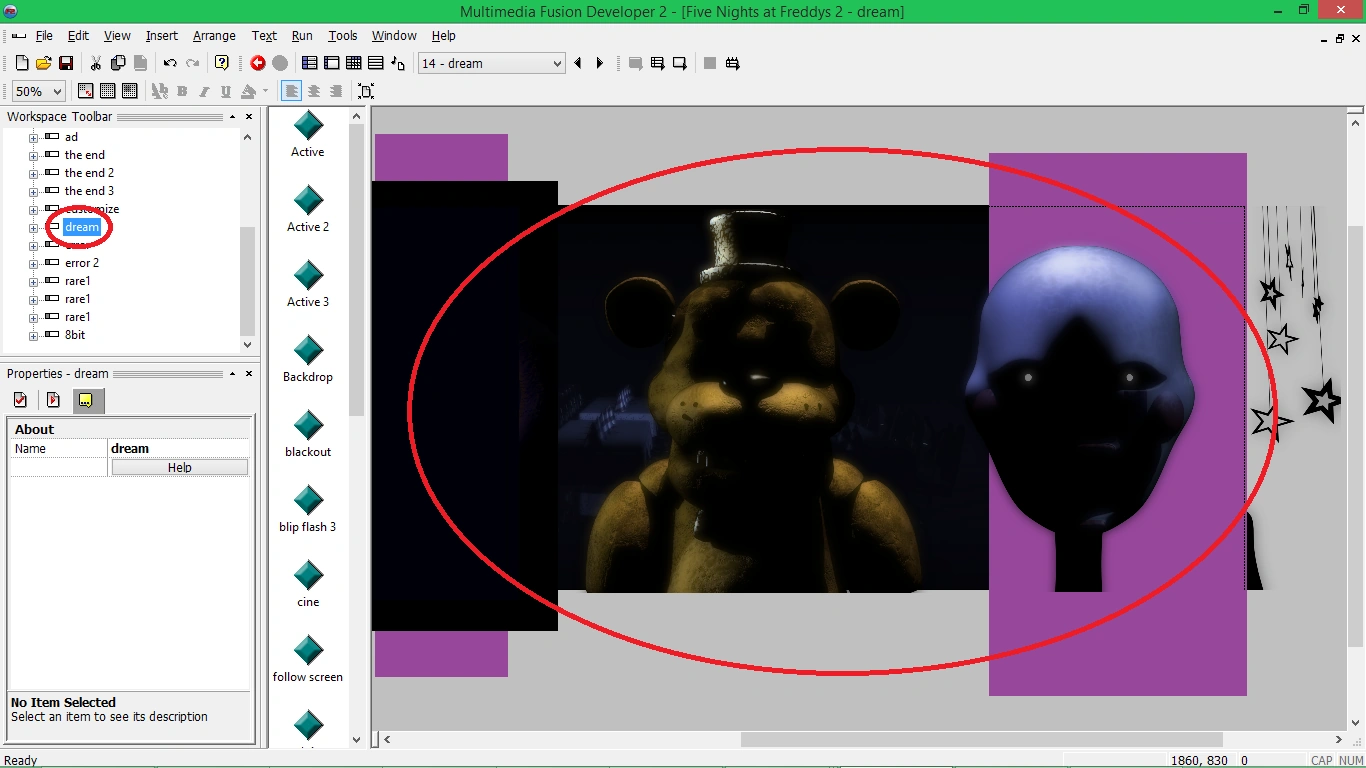Toggle the snap to grid icon
This screenshot has width=1366, height=768.
click(130, 91)
